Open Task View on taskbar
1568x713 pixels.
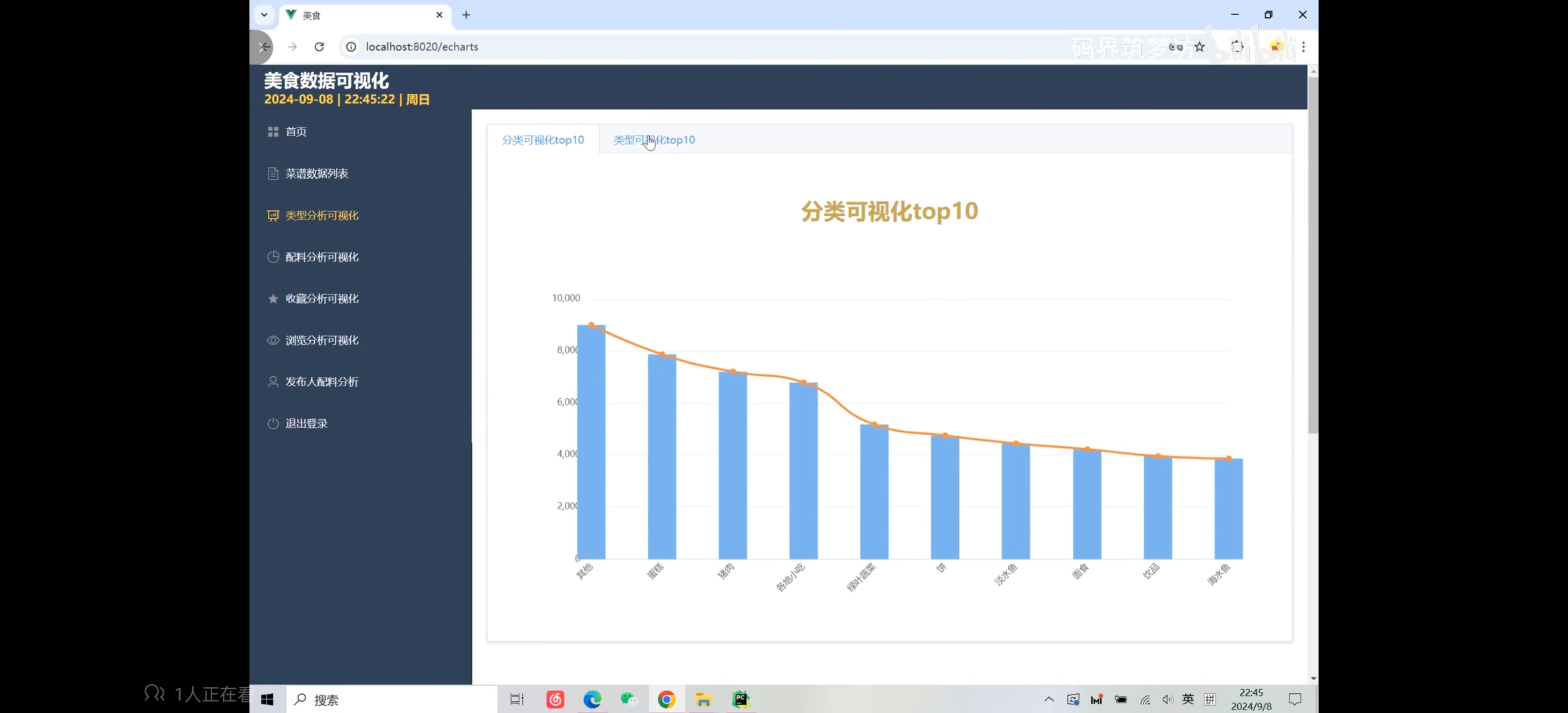517,700
